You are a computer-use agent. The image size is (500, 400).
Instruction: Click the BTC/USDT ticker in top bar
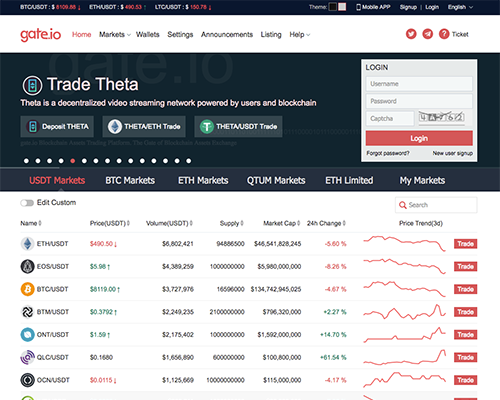(x=50, y=7)
